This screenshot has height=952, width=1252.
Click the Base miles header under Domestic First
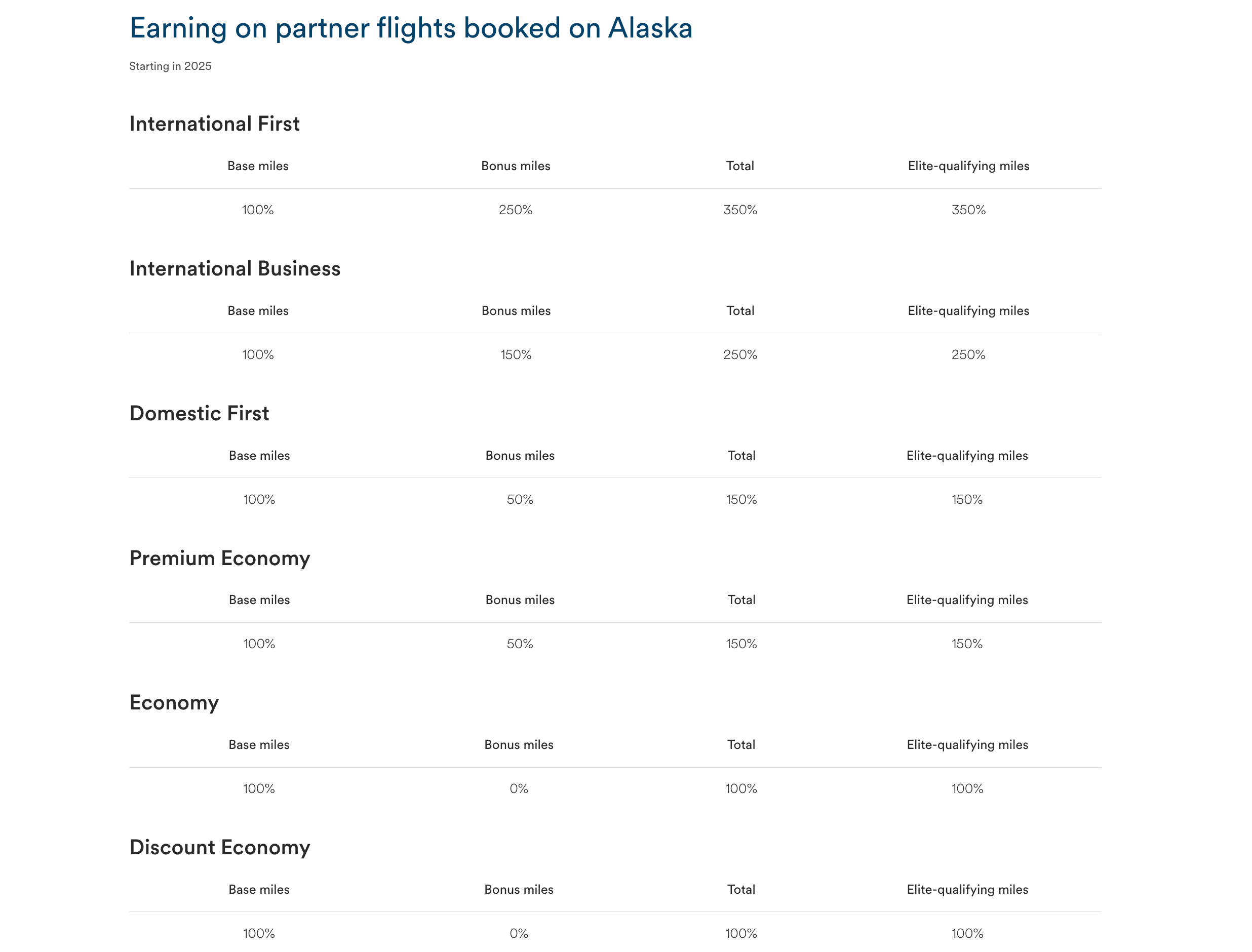pyautogui.click(x=259, y=456)
